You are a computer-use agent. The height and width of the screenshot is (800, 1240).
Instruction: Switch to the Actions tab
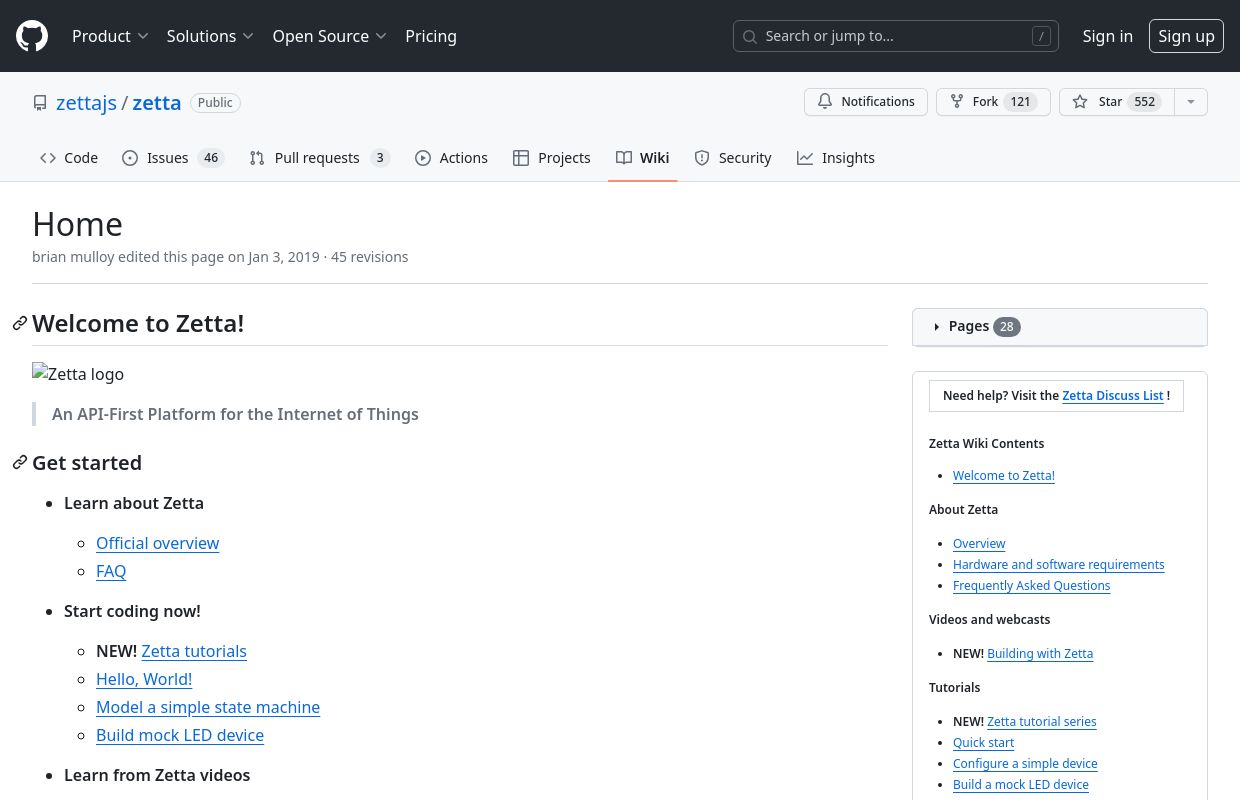pyautogui.click(x=451, y=158)
